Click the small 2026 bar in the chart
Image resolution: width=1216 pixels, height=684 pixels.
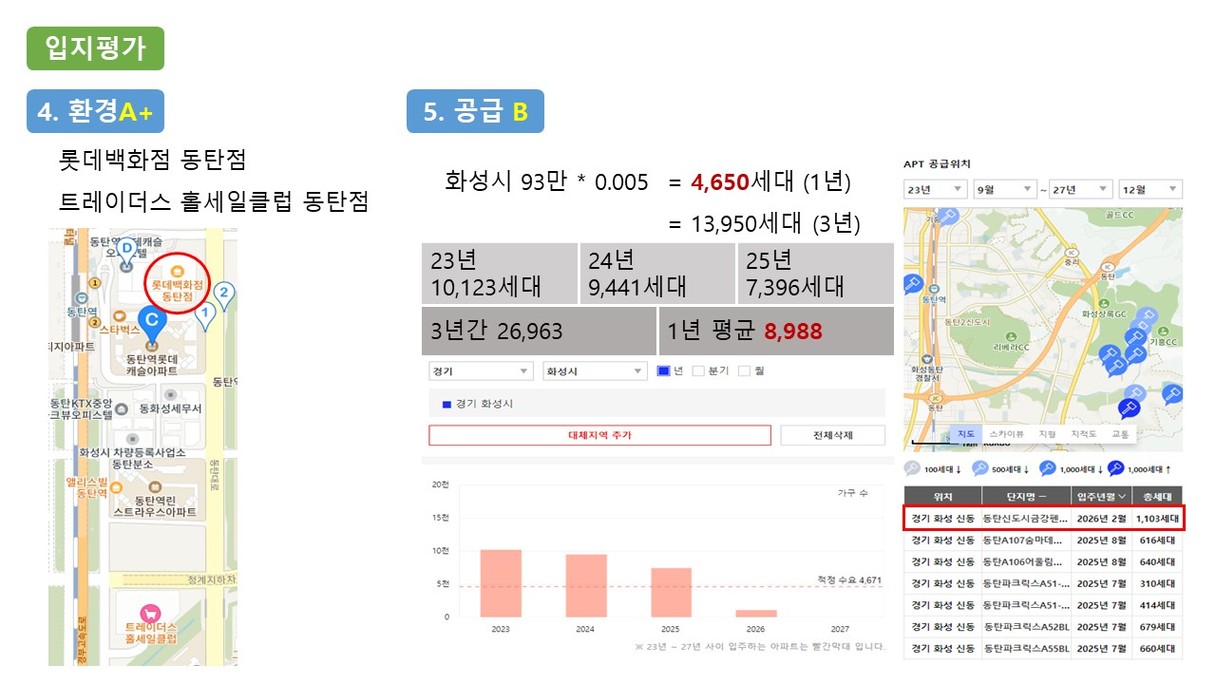click(x=756, y=613)
